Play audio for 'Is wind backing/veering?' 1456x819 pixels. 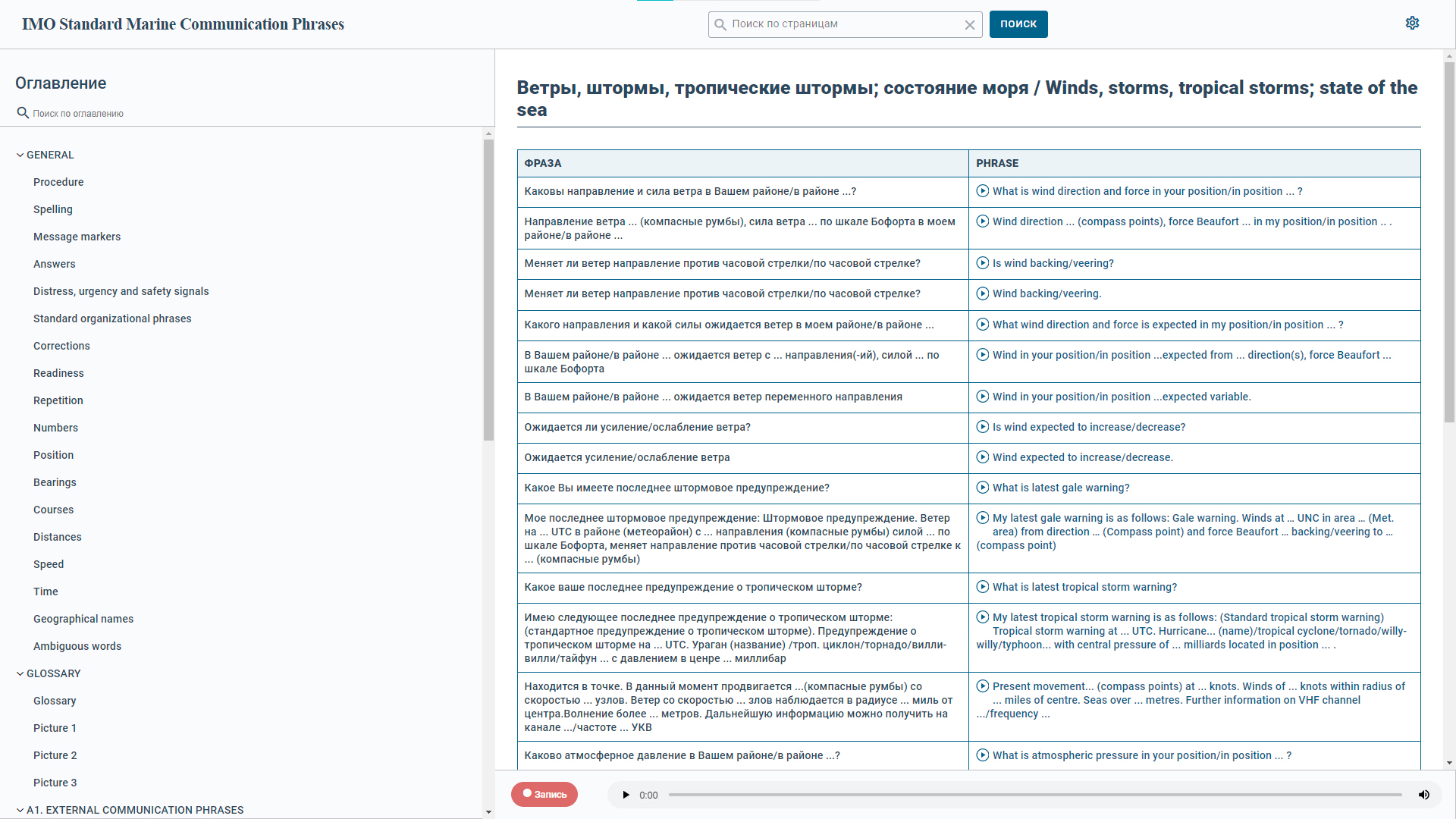983,263
